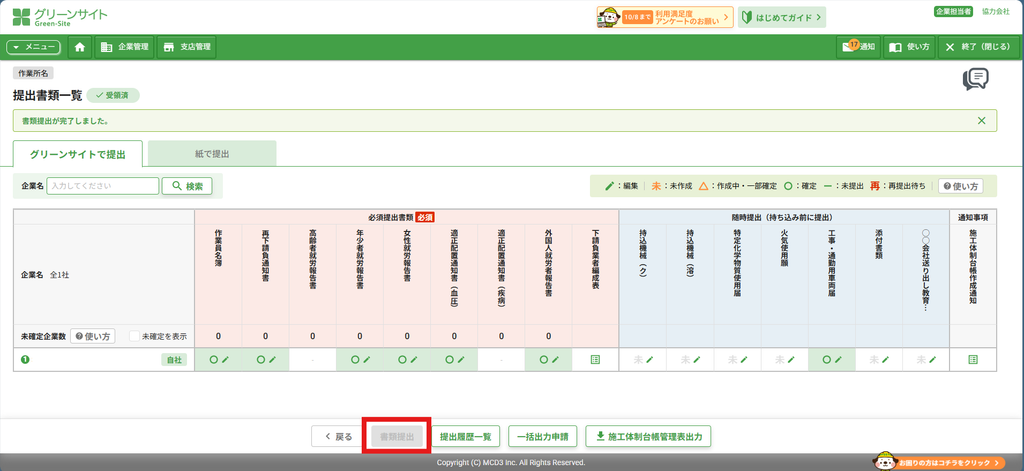Click 一括出力申請 button
This screenshot has width=1024, height=471.
click(543, 437)
